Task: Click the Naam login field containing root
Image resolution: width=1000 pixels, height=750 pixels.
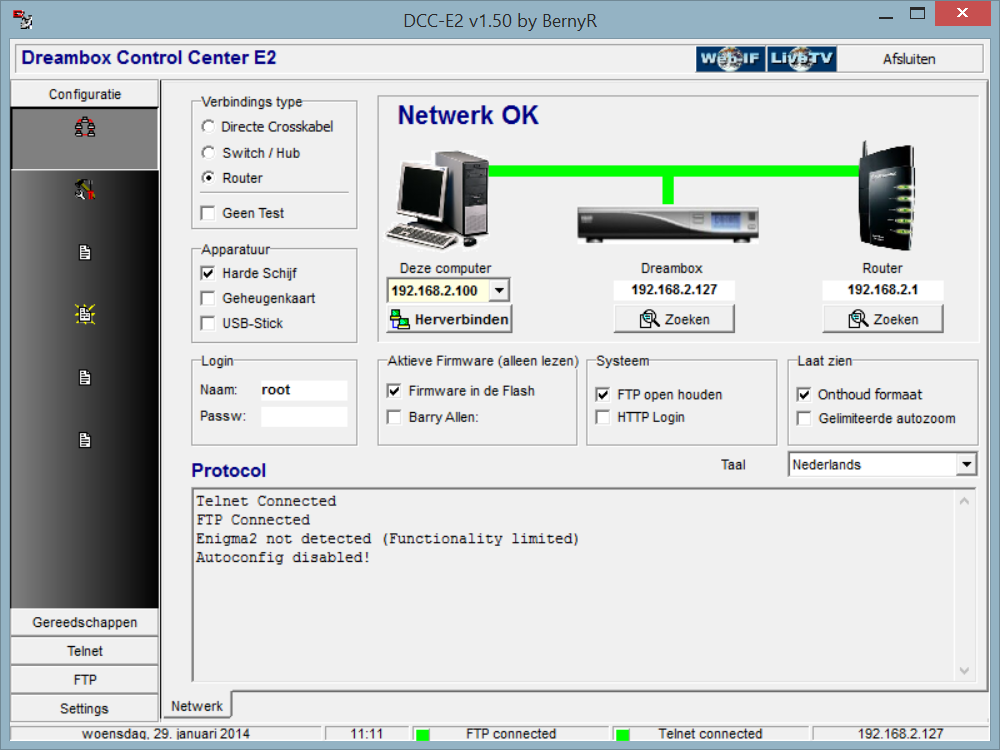Action: pos(304,390)
